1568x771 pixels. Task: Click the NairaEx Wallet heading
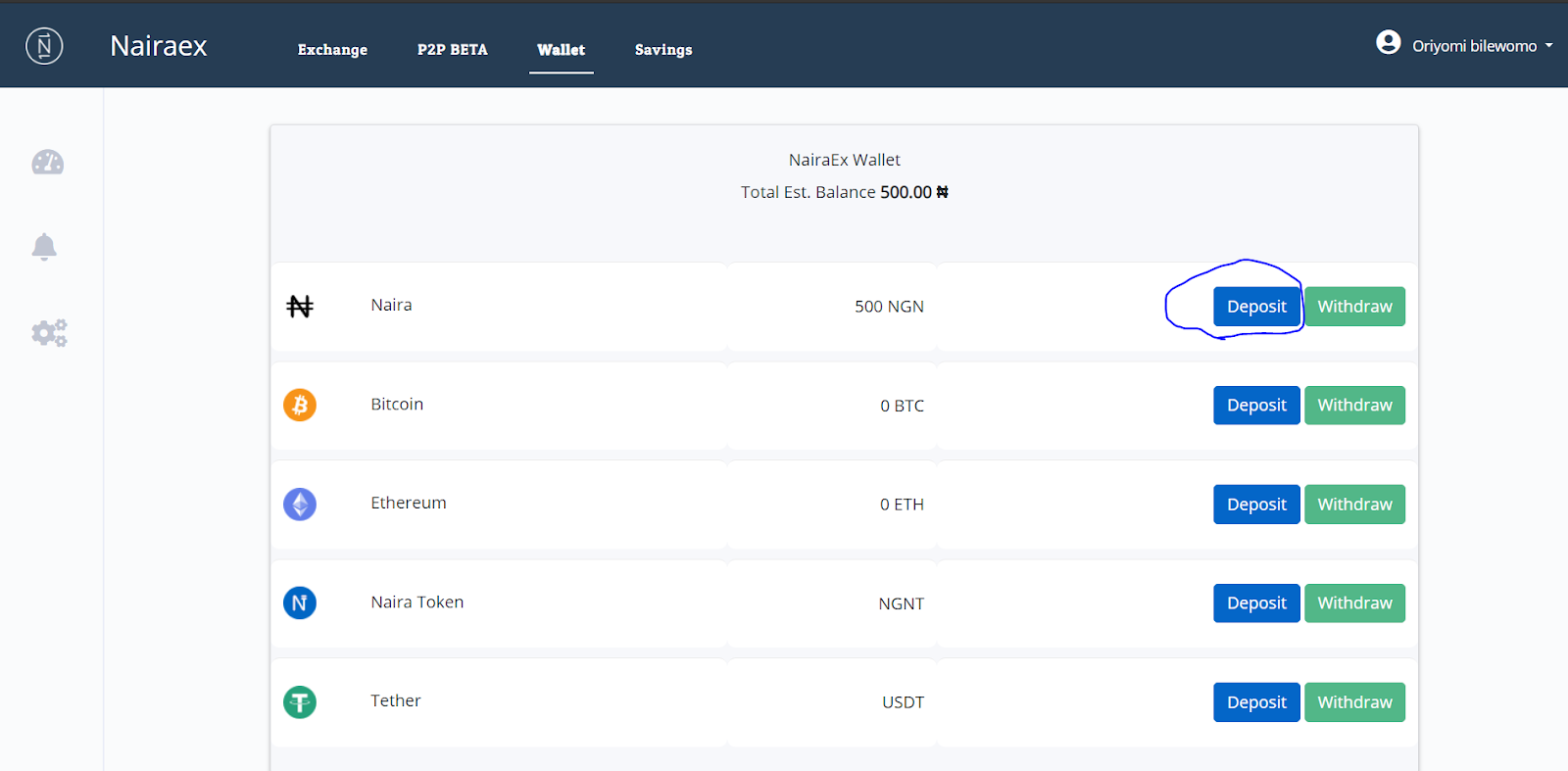point(845,160)
